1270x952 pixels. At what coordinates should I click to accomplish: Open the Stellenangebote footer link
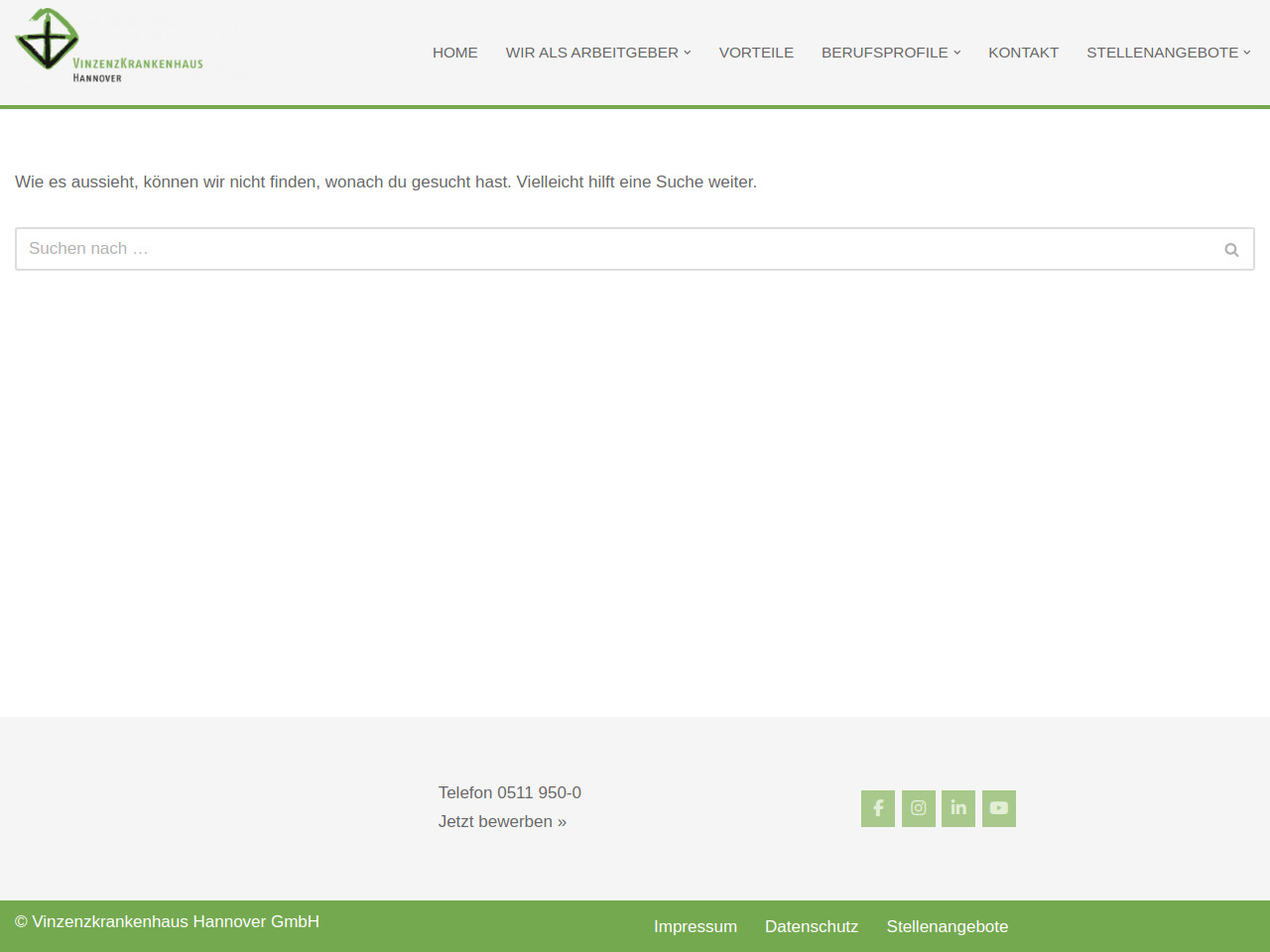click(947, 926)
